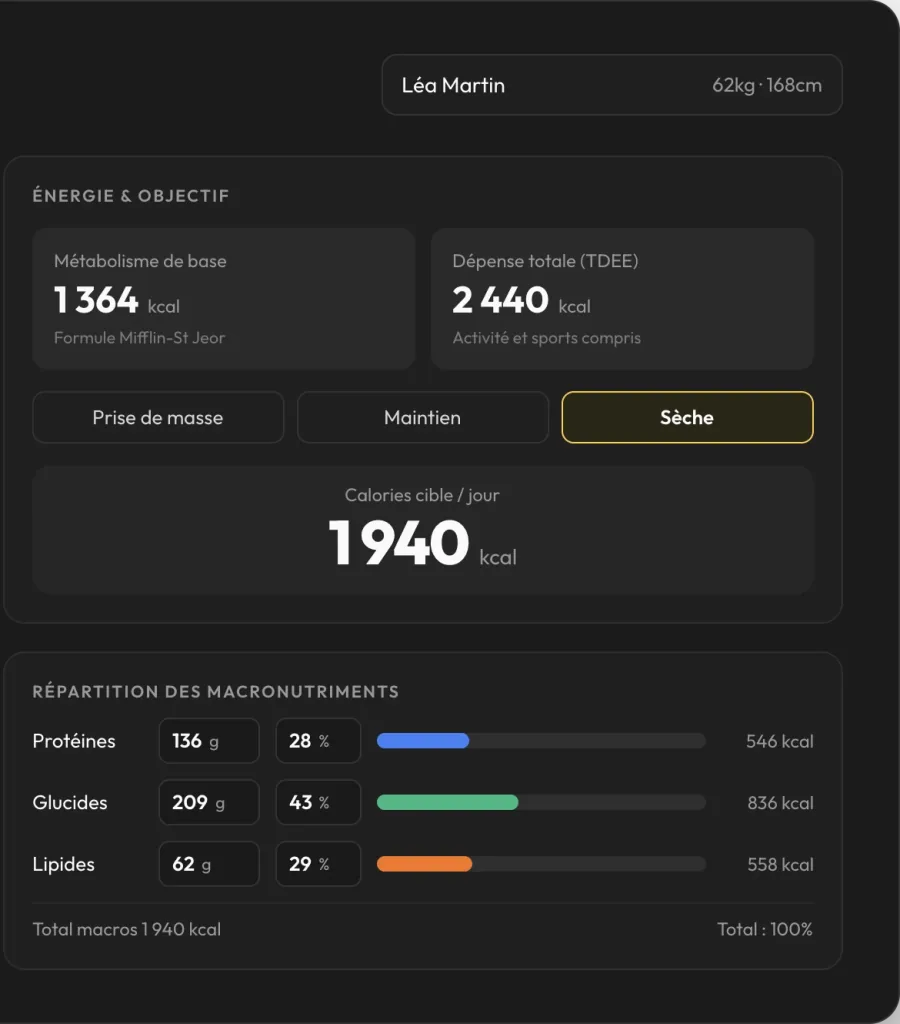Click the 558 kcal Lipides value
This screenshot has width=900, height=1024.
point(780,865)
